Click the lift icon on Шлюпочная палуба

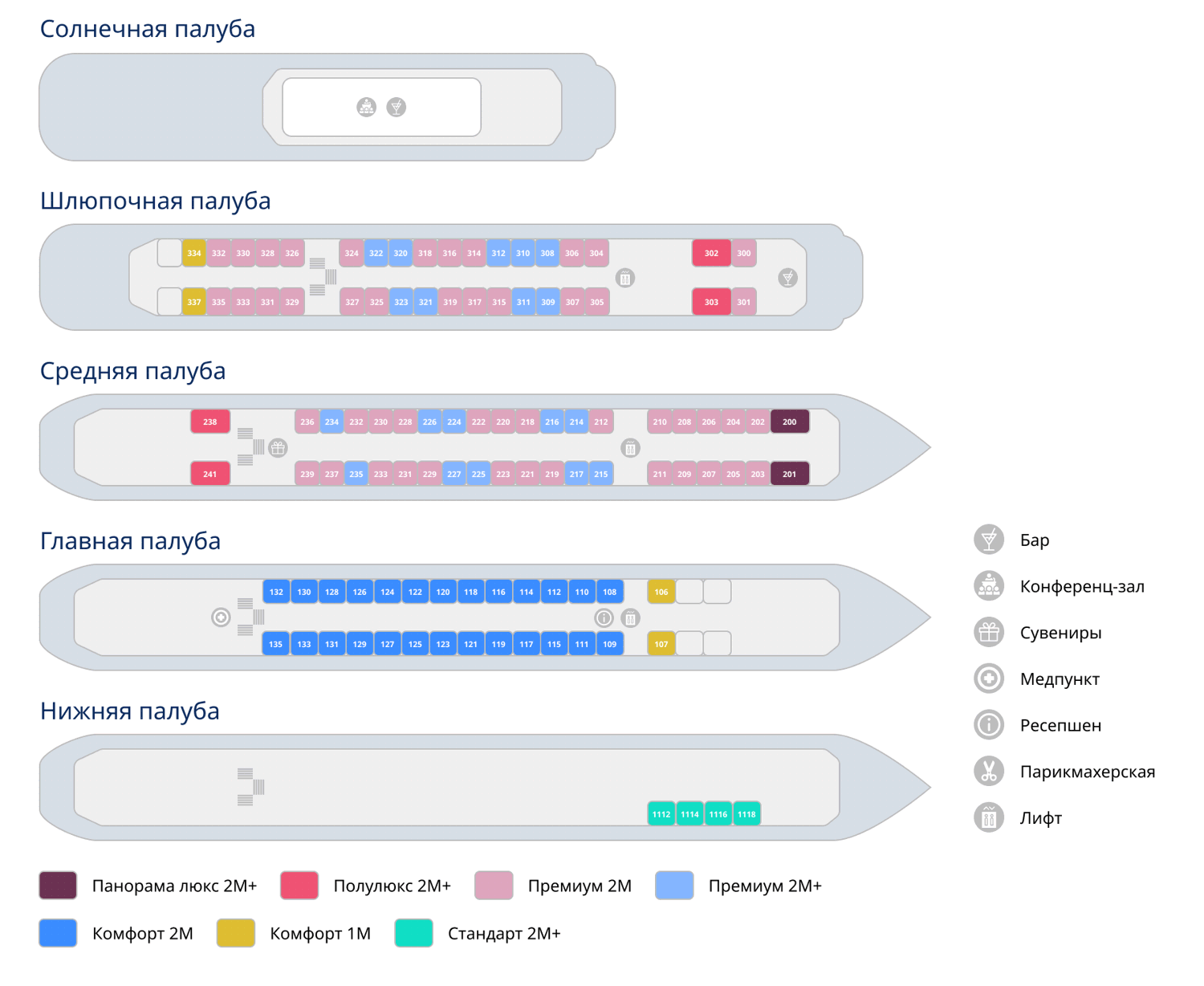click(x=624, y=278)
